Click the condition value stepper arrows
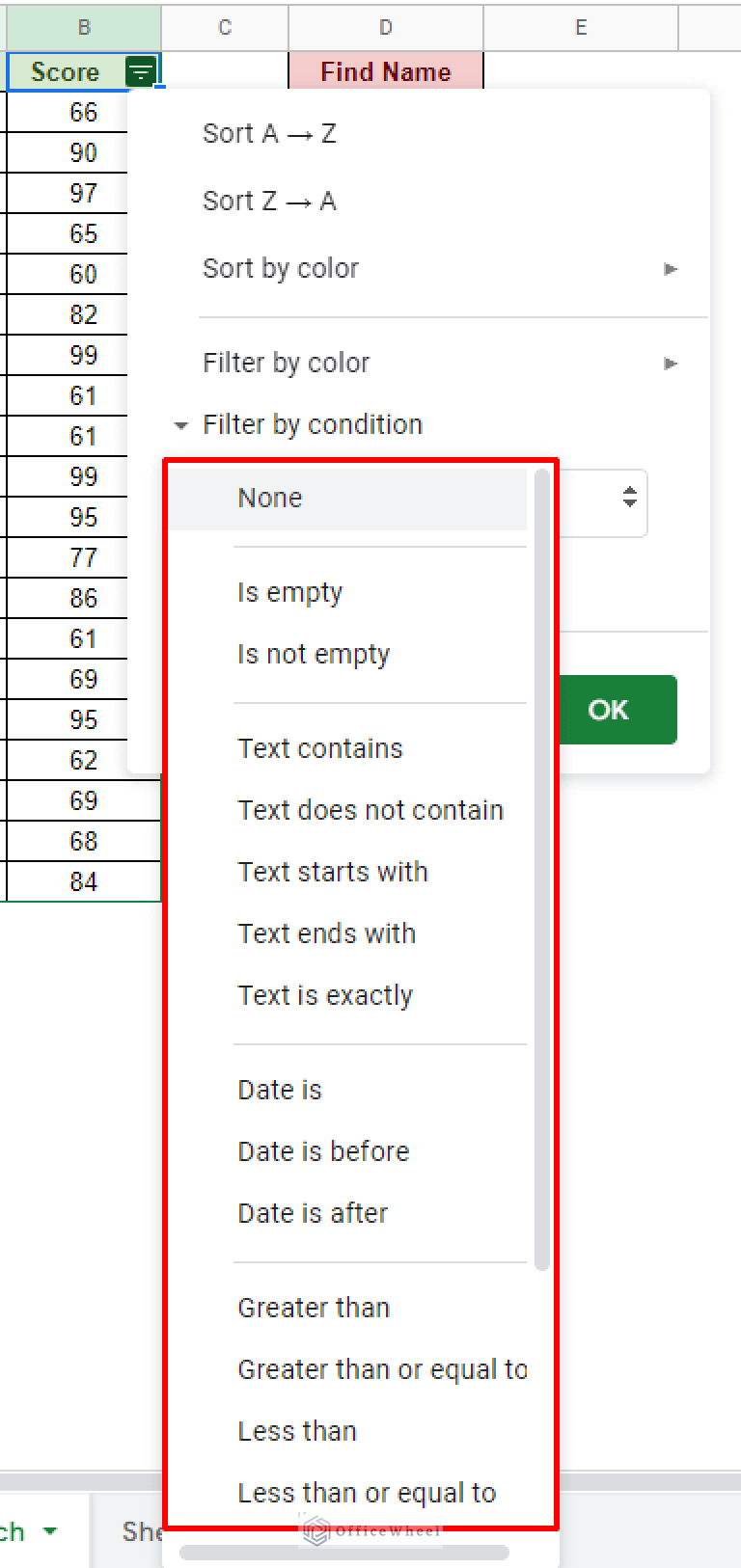Screen dimensions: 741x1568 (629, 498)
